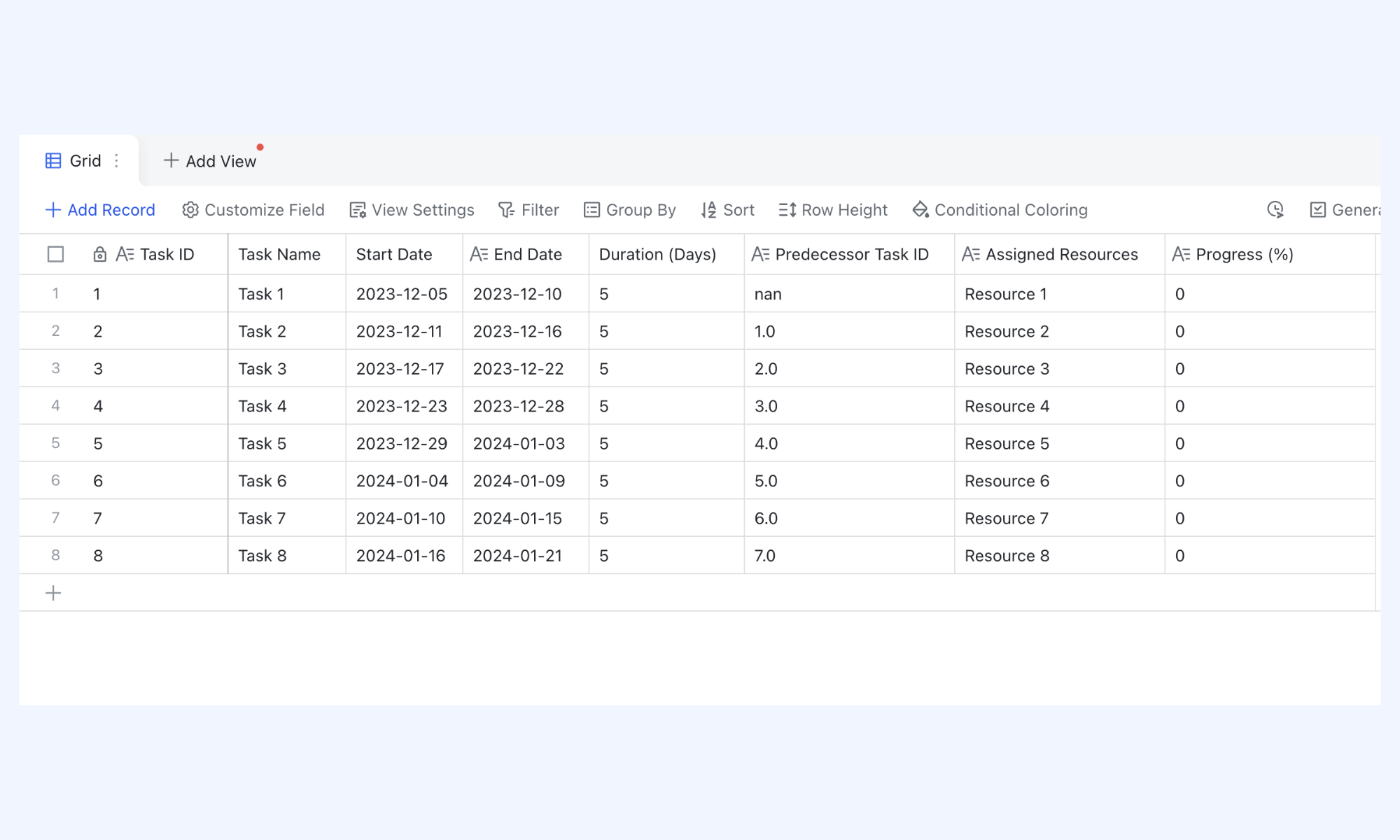
Task: Select end date cell '2024-01-09'
Action: [x=526, y=481]
